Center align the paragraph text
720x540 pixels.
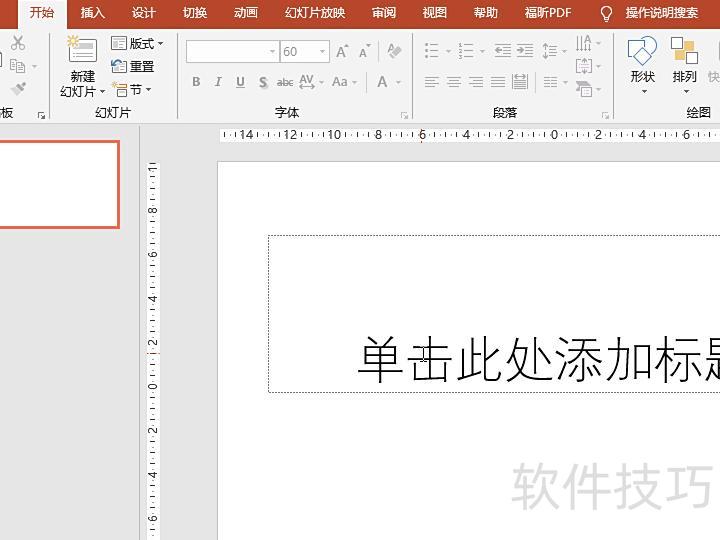453,82
